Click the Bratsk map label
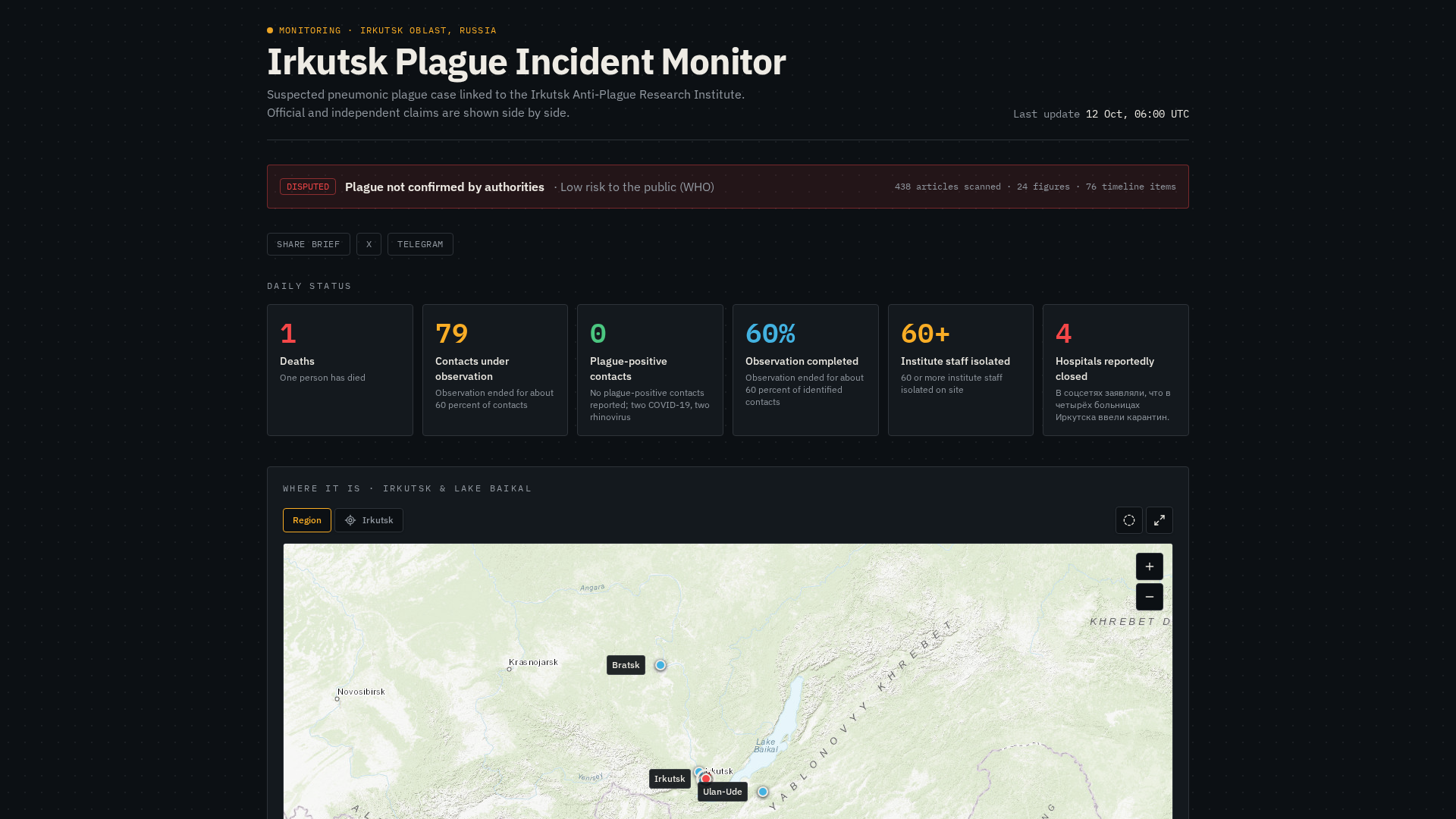 coord(626,665)
